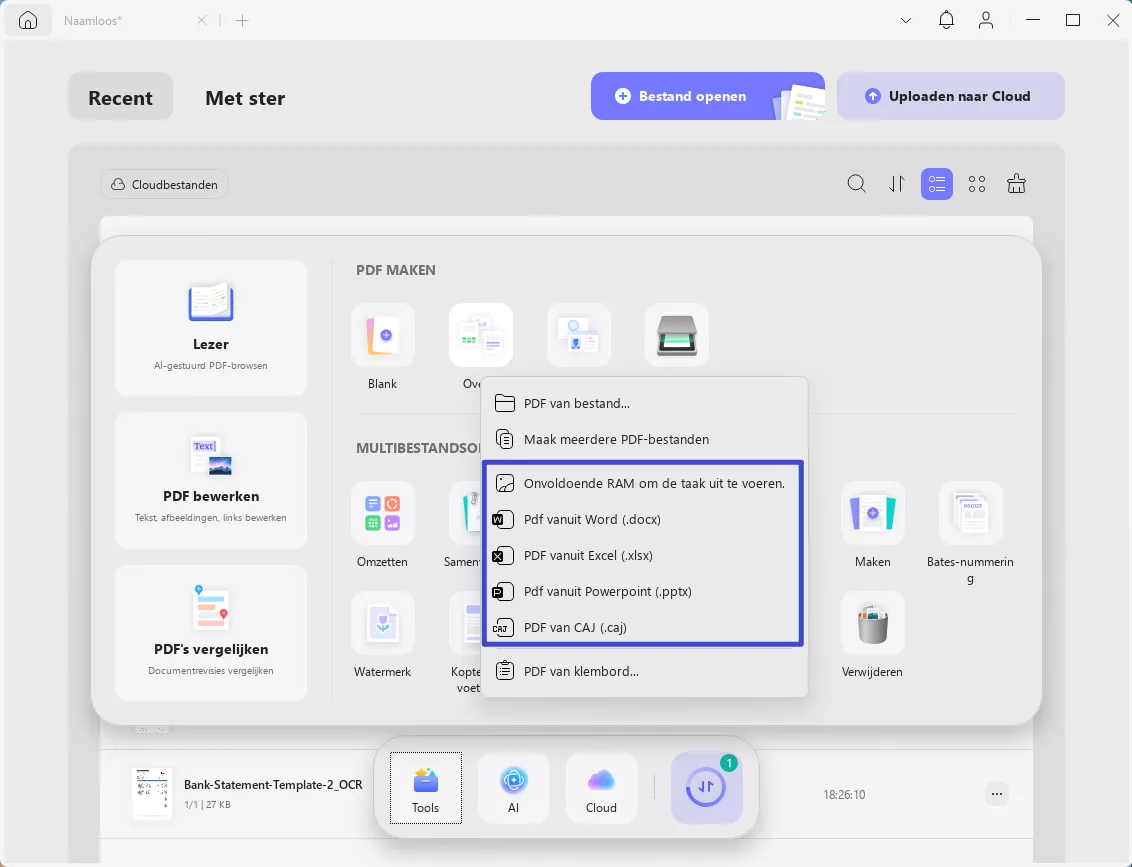This screenshot has width=1132, height=867.
Task: Open the Omzetten tool
Action: click(383, 513)
